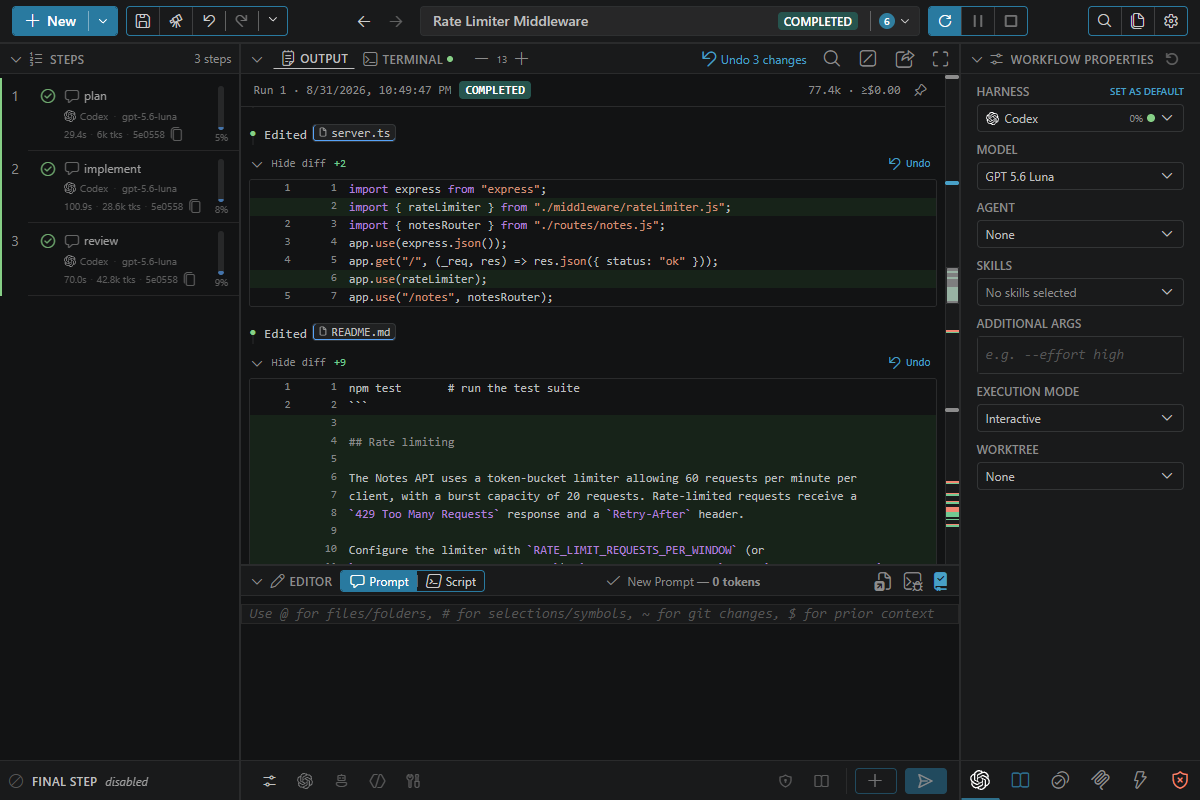
Task: Toggle fullscreen output view
Action: pos(940,59)
